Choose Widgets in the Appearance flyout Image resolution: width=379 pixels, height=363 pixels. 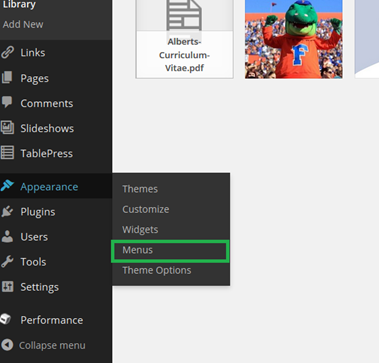140,230
